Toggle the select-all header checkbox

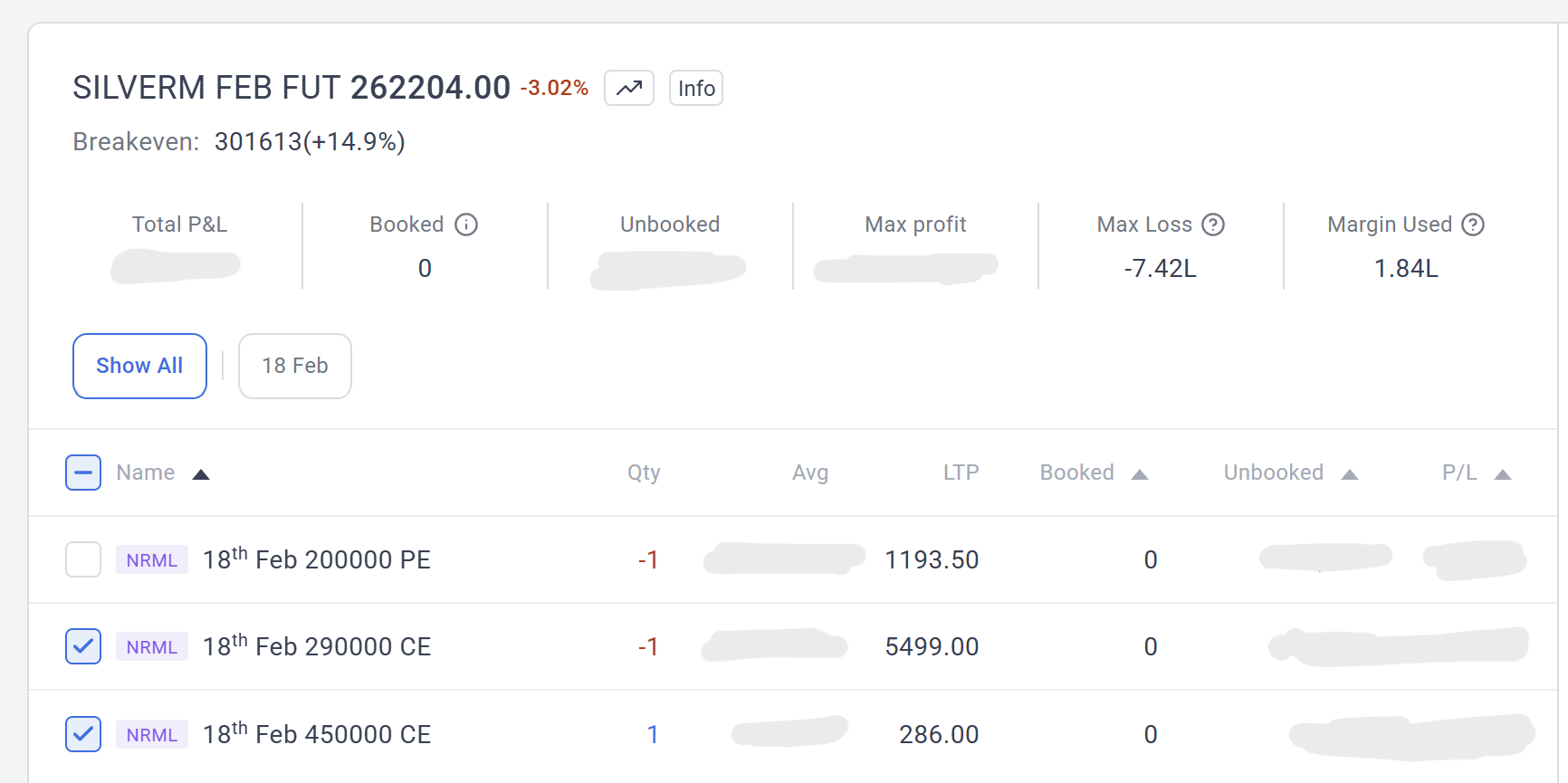click(x=83, y=473)
